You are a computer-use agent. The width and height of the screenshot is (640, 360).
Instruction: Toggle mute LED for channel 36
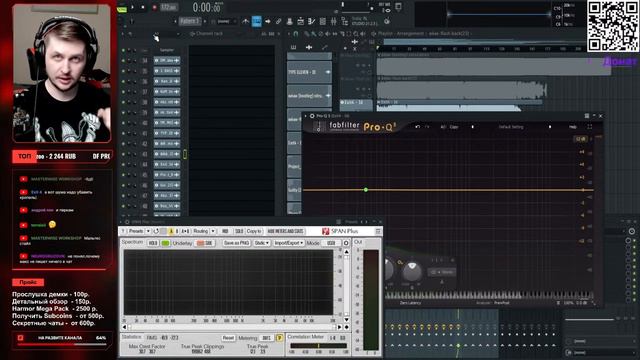123,81
